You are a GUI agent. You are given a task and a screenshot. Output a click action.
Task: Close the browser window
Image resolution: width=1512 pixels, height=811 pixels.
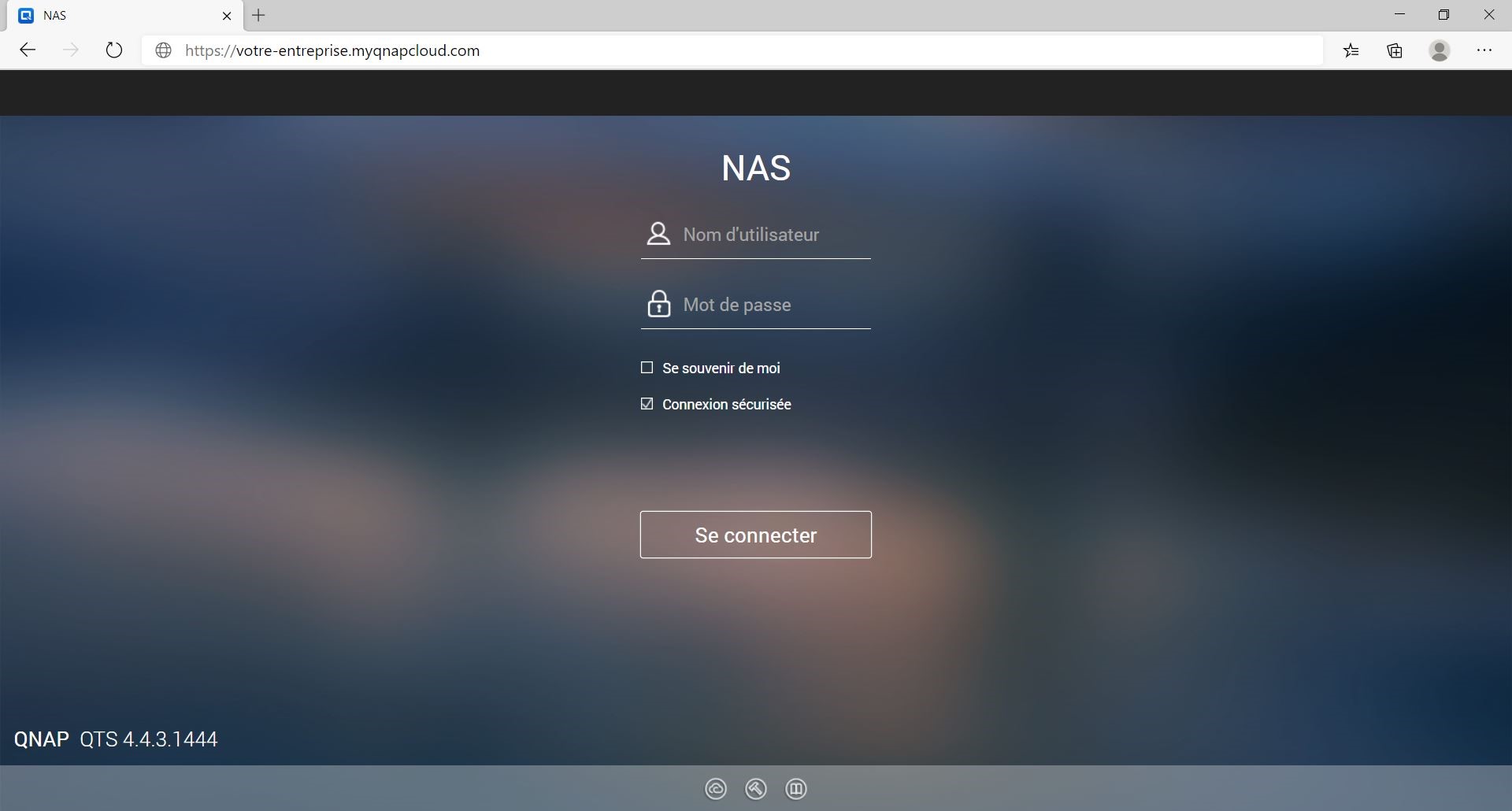(1488, 15)
